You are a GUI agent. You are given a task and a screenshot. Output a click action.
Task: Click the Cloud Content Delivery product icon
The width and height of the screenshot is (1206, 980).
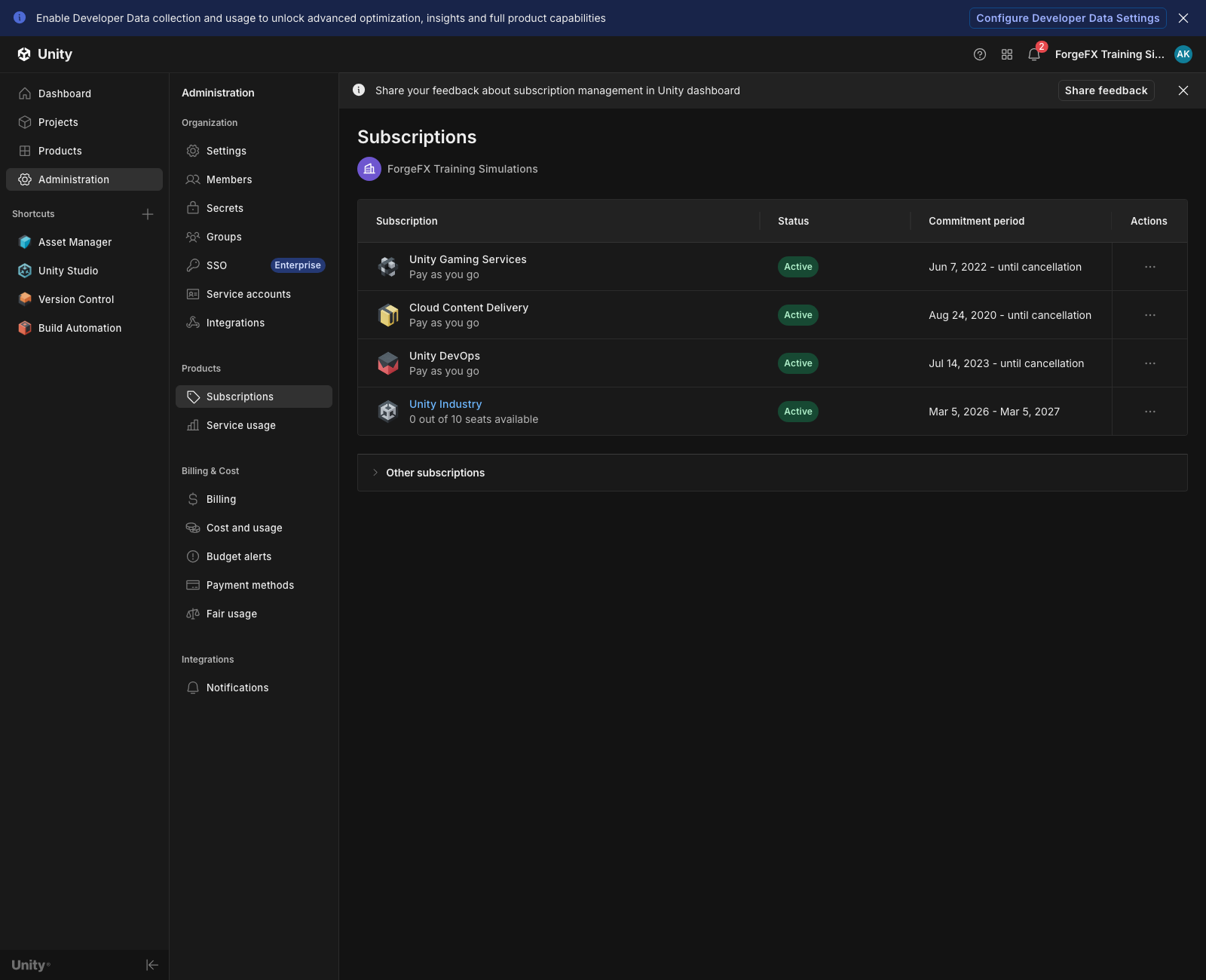[x=388, y=315]
